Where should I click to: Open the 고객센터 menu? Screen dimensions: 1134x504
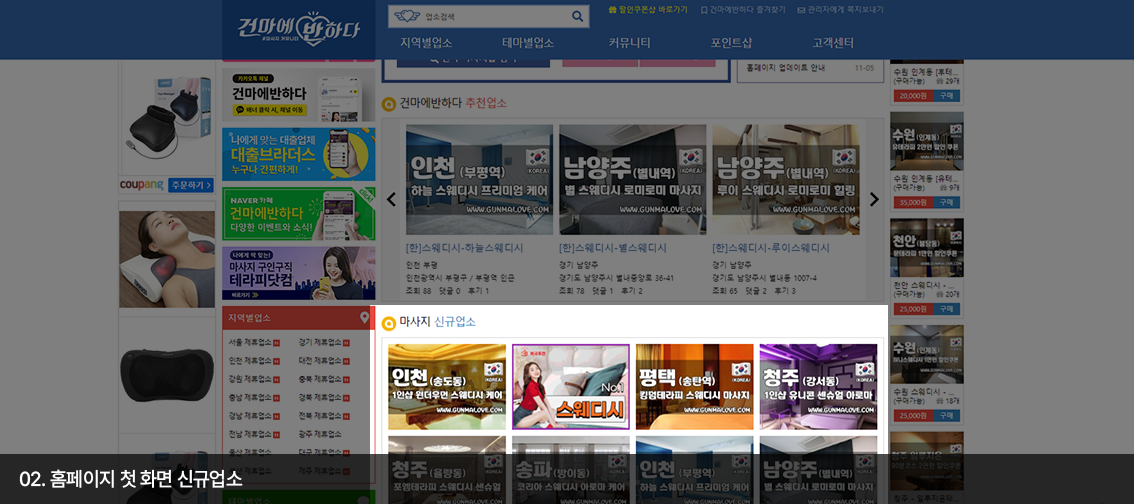[833, 43]
